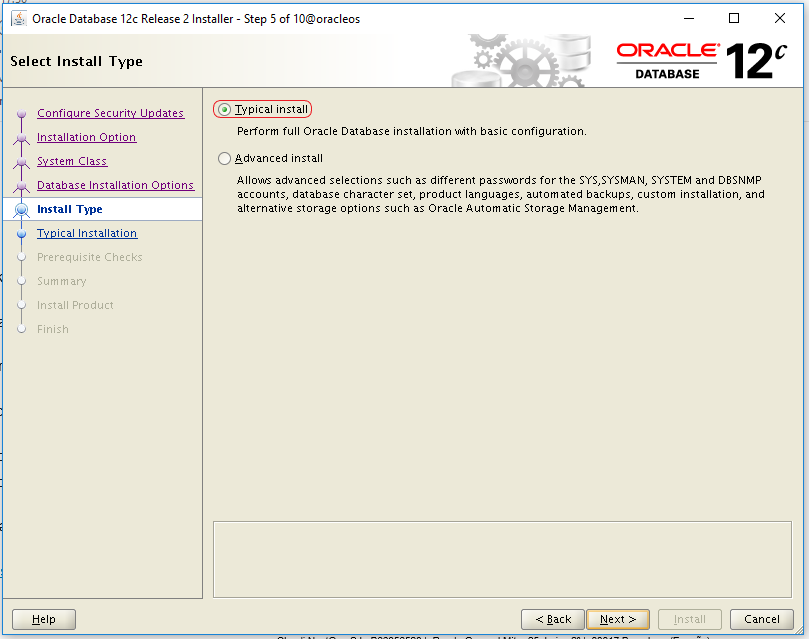This screenshot has width=809, height=639.
Task: Open Database Installation Options step
Action: pos(115,185)
